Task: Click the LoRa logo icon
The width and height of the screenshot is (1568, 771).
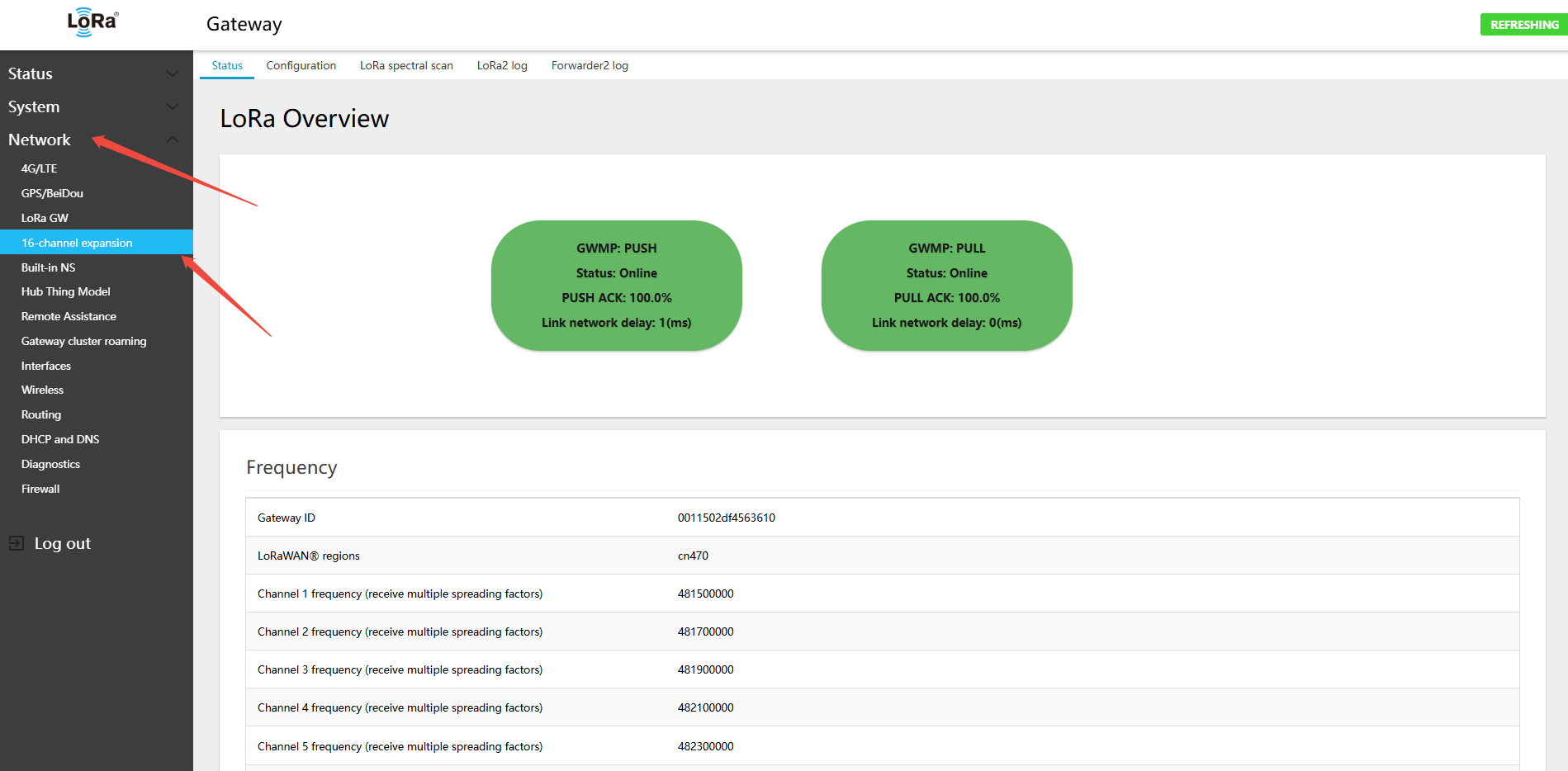Action: tap(92, 22)
